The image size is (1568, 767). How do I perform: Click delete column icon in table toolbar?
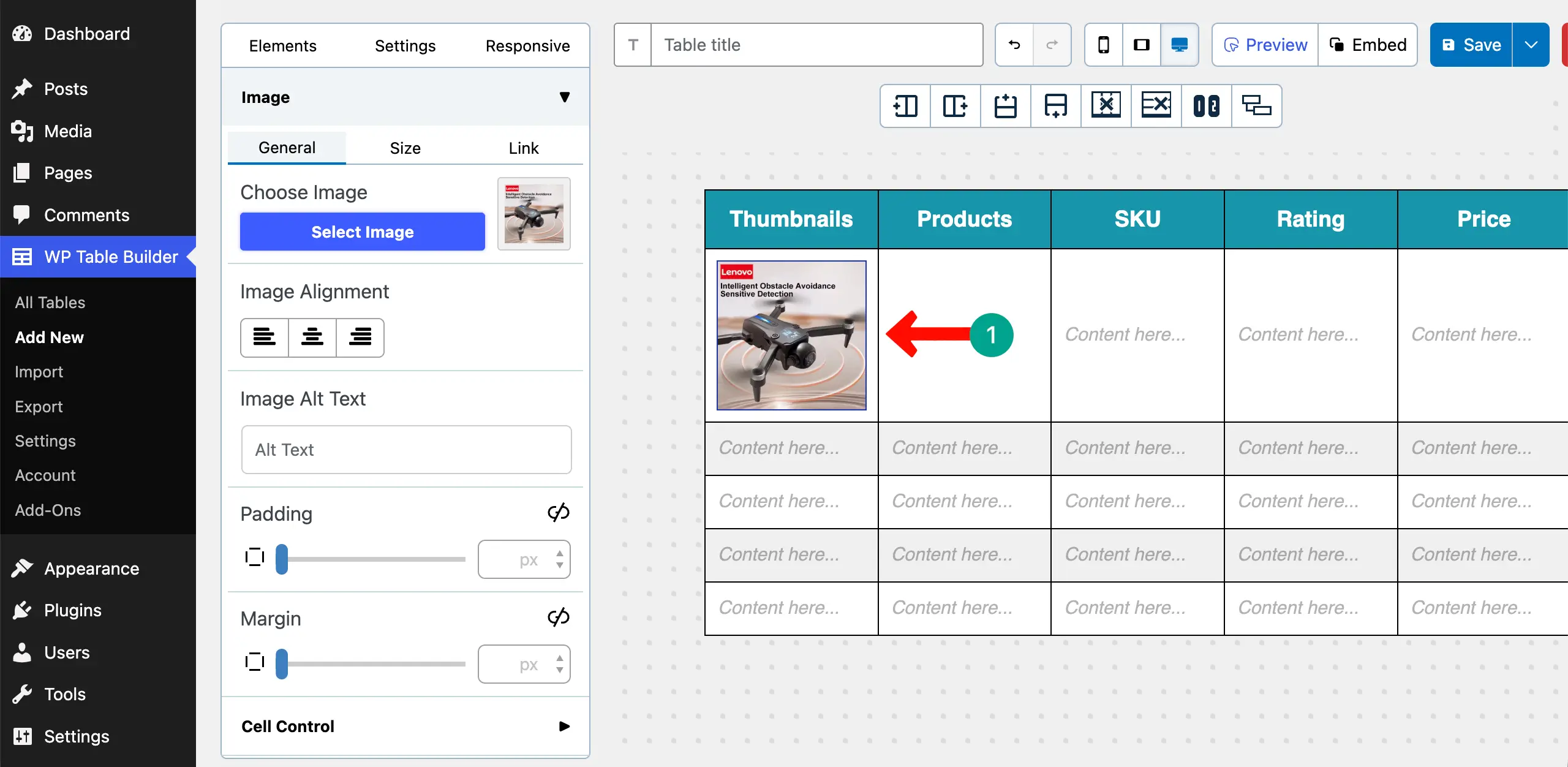(1106, 105)
